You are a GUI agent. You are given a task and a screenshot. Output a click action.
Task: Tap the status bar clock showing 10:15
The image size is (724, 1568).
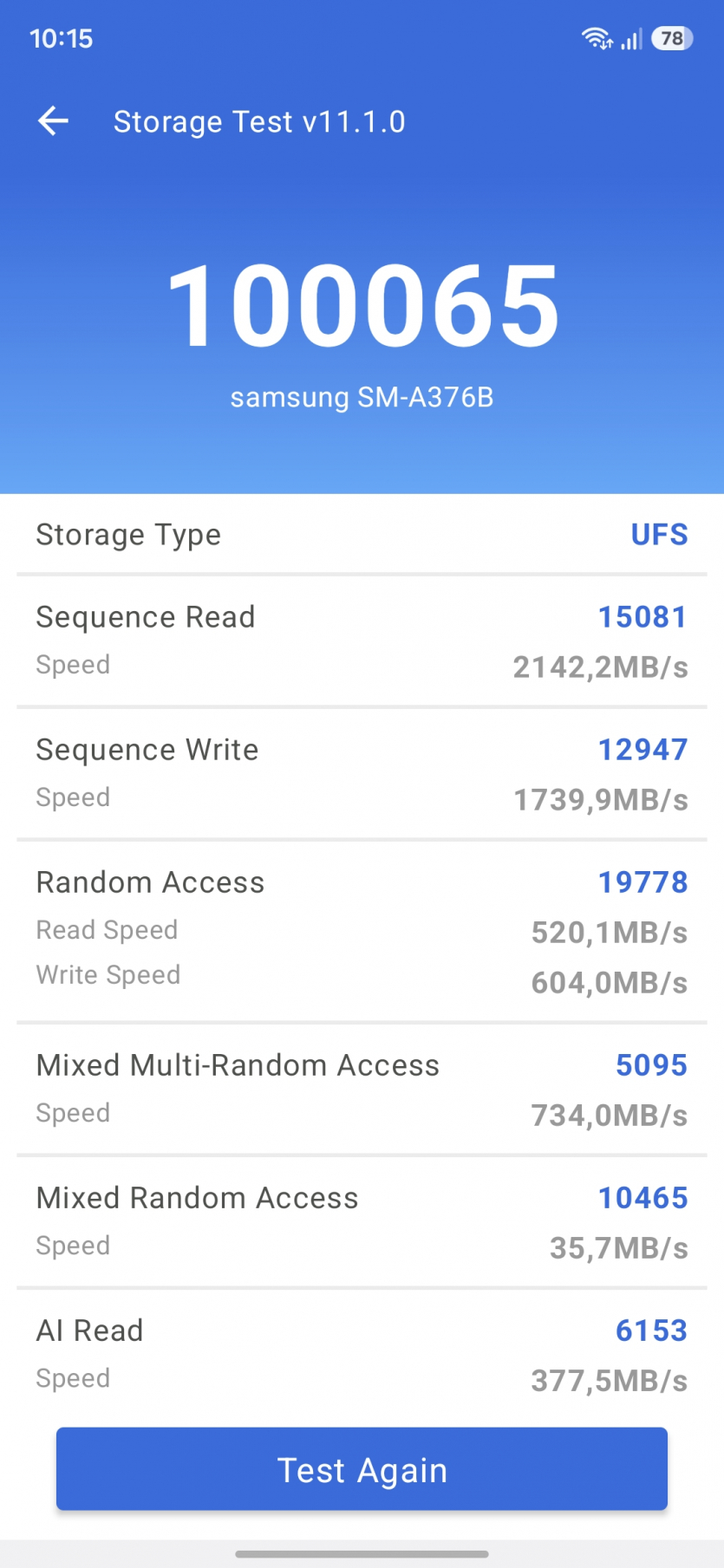tap(61, 38)
